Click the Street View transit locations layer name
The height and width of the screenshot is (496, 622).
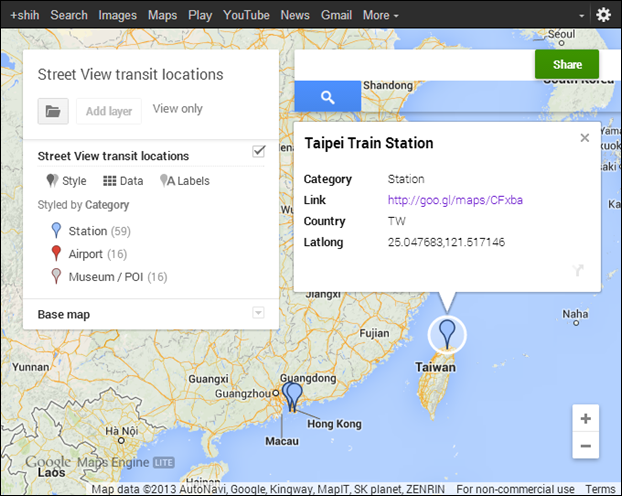coord(113,156)
